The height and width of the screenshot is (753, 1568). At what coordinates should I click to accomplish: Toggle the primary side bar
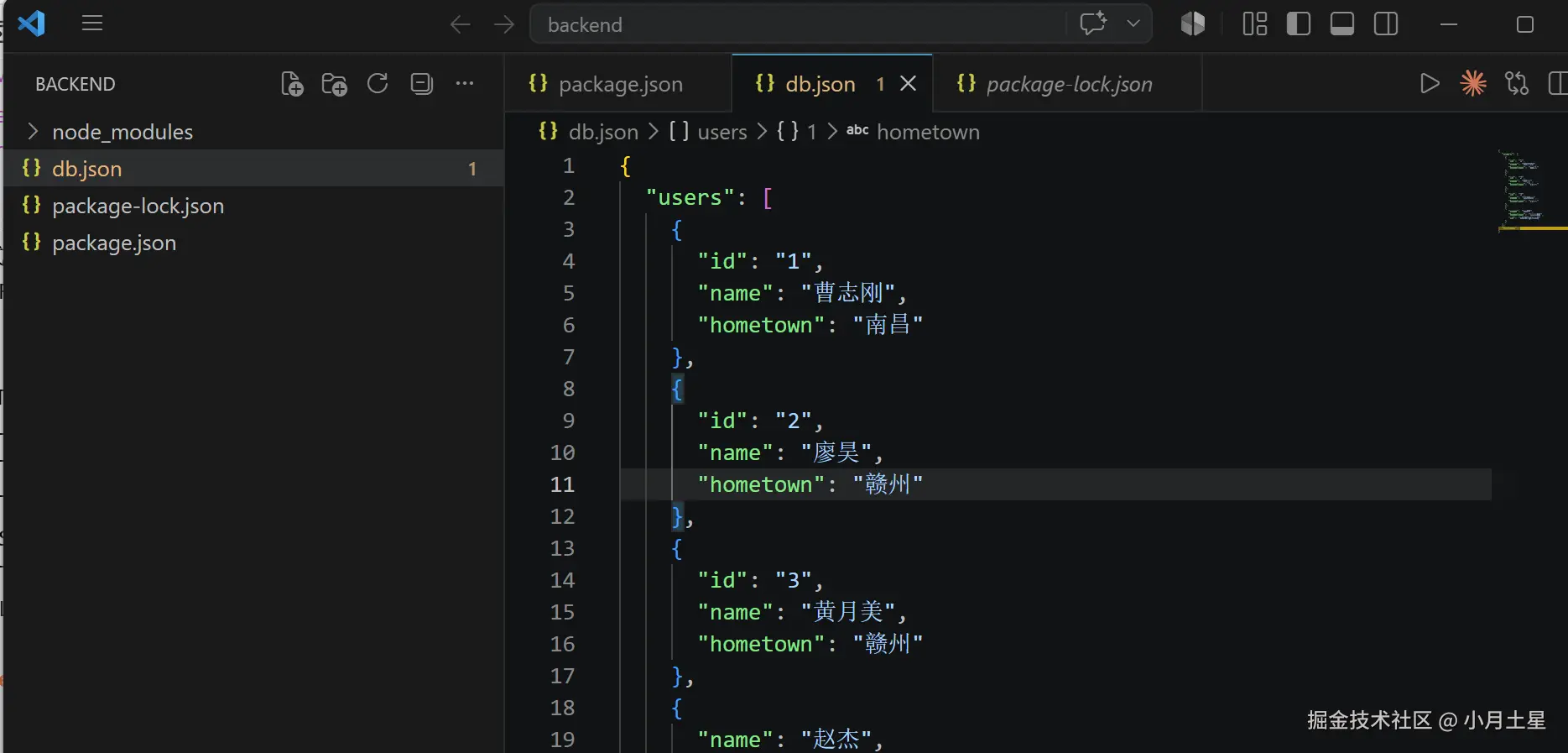click(1299, 24)
